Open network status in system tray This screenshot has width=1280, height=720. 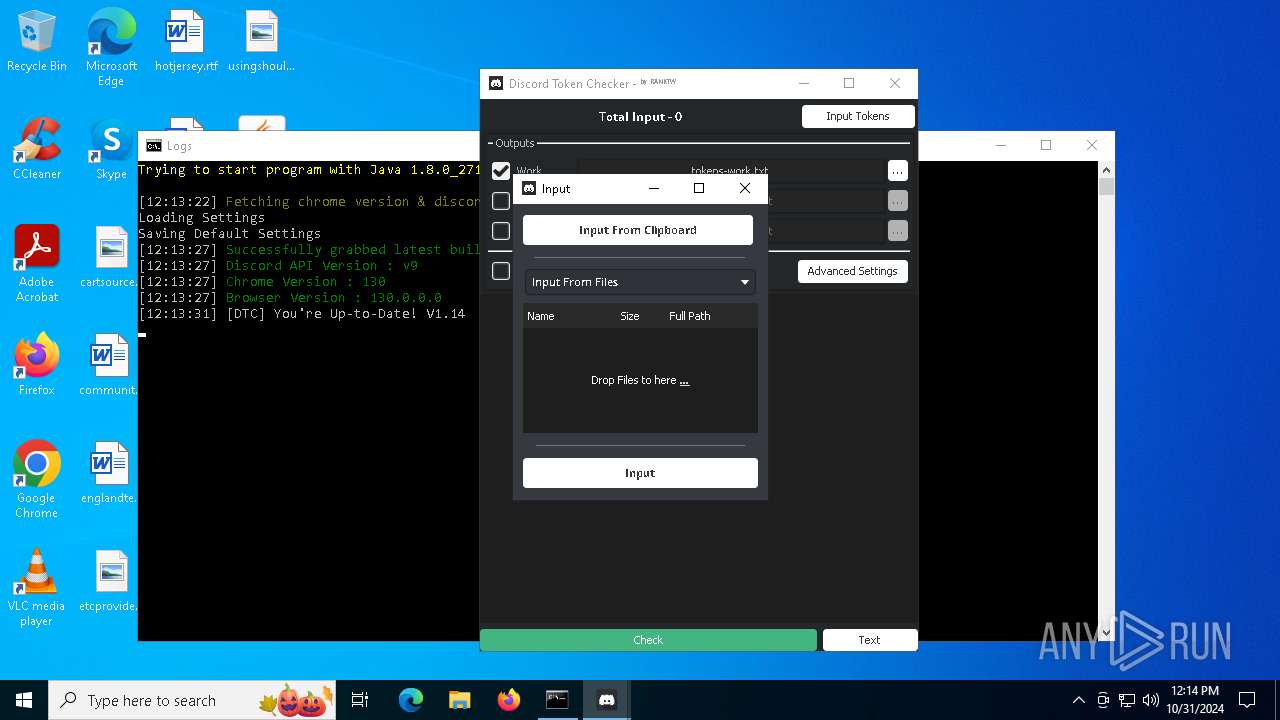coord(1127,700)
